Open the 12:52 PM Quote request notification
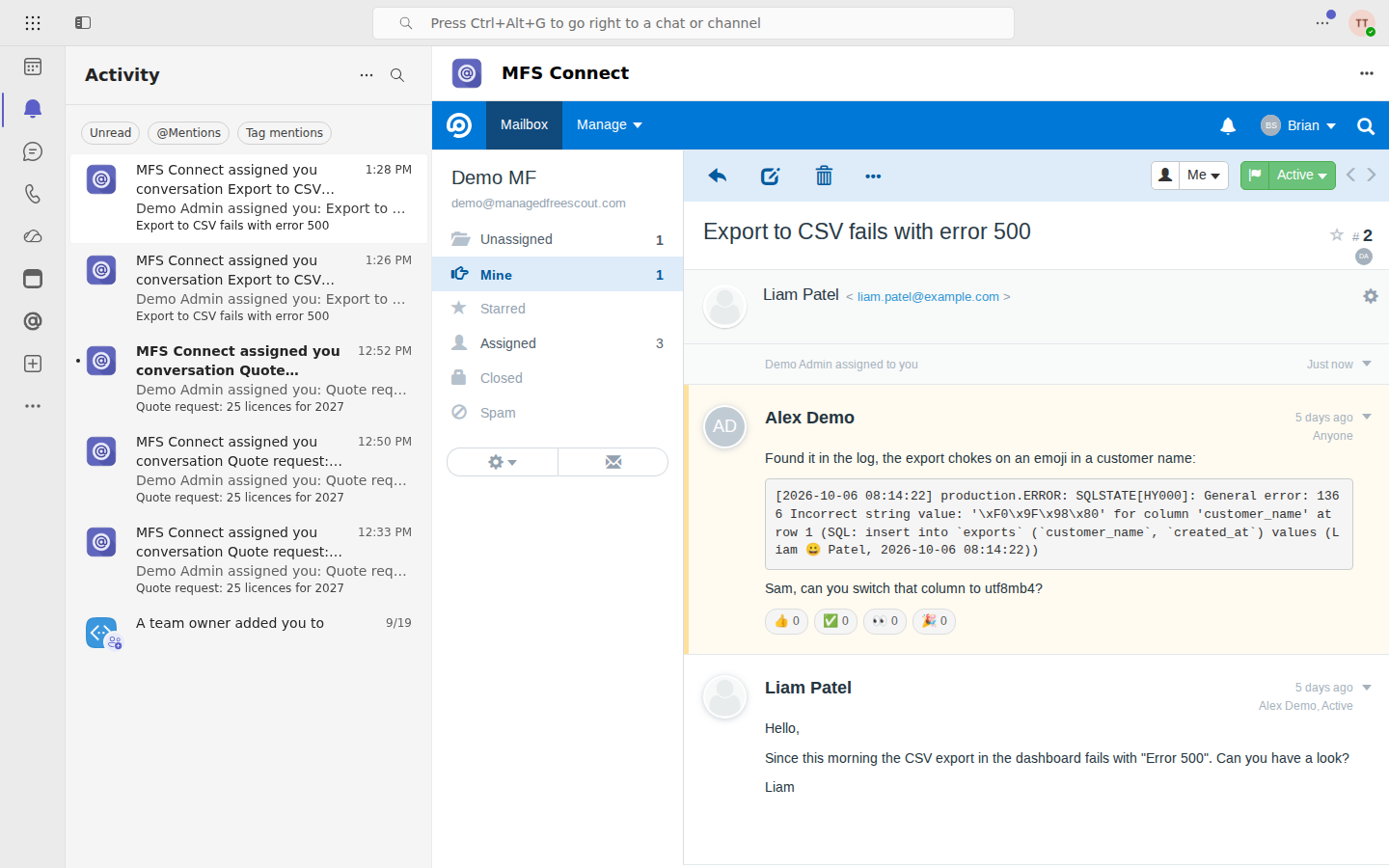This screenshot has height=868, width=1389. click(249, 379)
